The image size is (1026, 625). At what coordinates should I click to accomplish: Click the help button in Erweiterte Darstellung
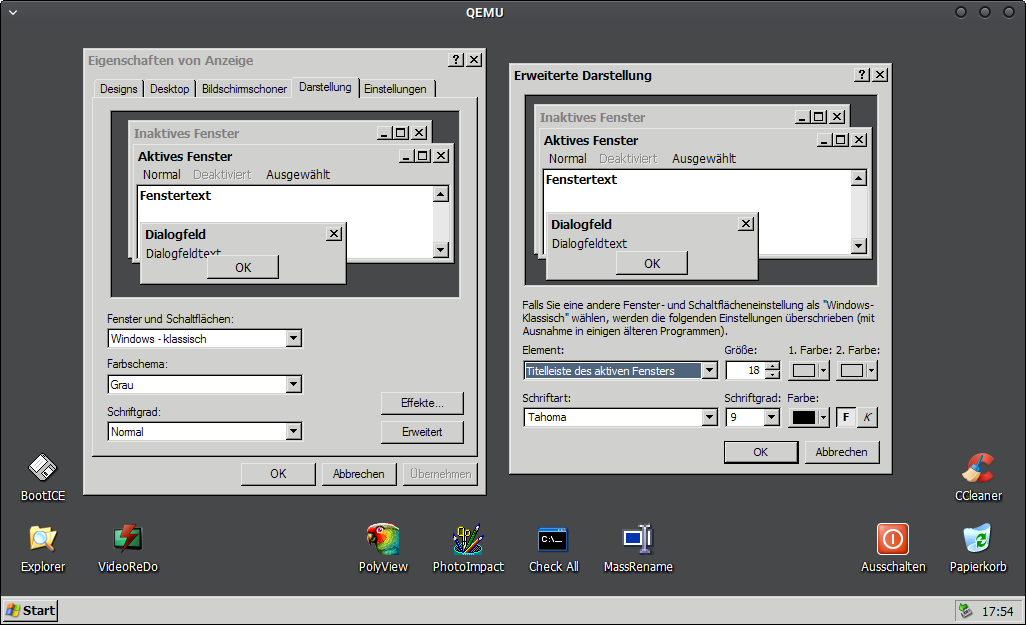tap(862, 75)
